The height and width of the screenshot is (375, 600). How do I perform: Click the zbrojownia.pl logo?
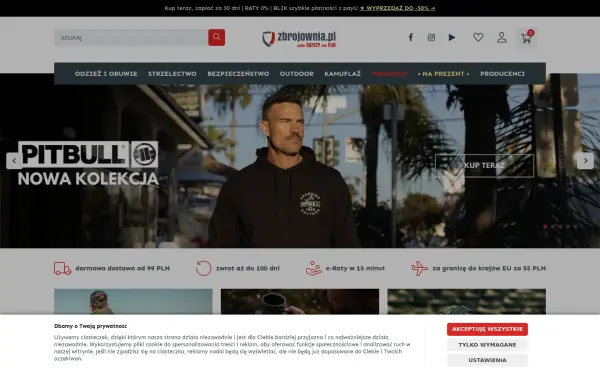[299, 39]
